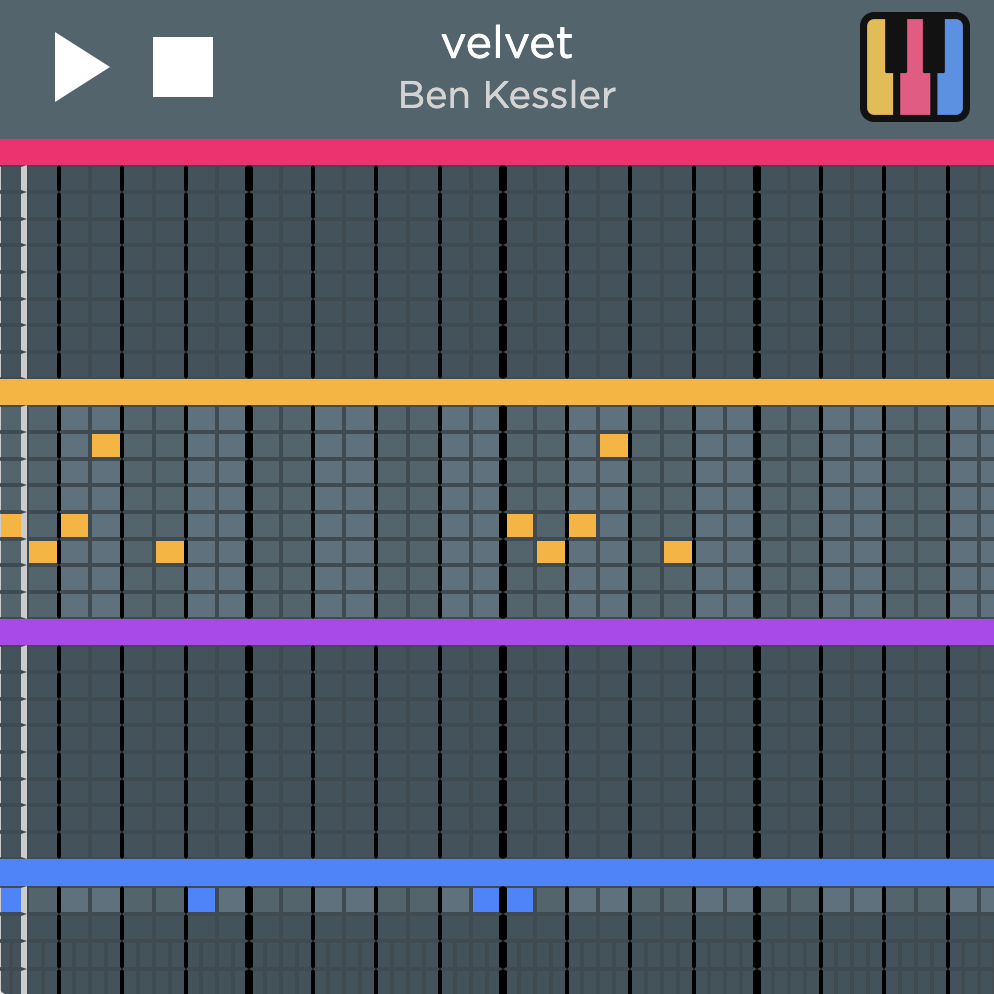Viewport: 994px width, 994px height.
Task: Collapse the pink track header bar
Action: click(x=497, y=152)
